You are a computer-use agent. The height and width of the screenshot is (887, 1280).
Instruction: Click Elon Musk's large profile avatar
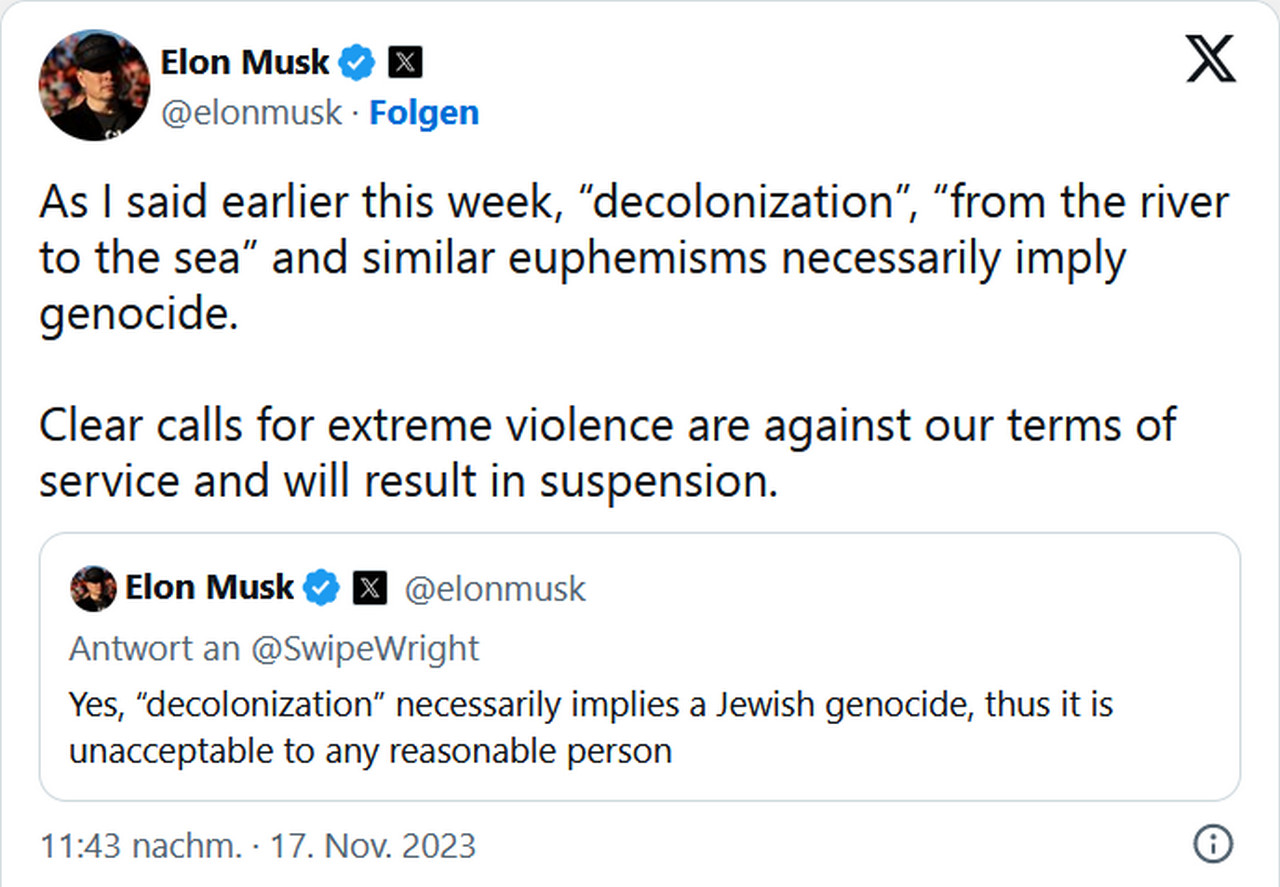(x=94, y=85)
